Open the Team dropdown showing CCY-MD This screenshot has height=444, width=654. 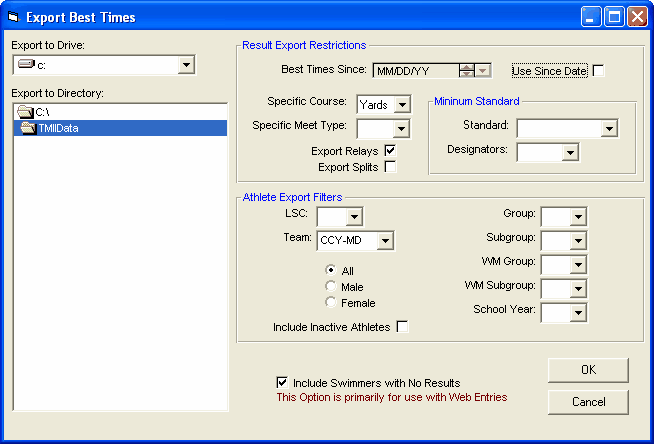[384, 241]
